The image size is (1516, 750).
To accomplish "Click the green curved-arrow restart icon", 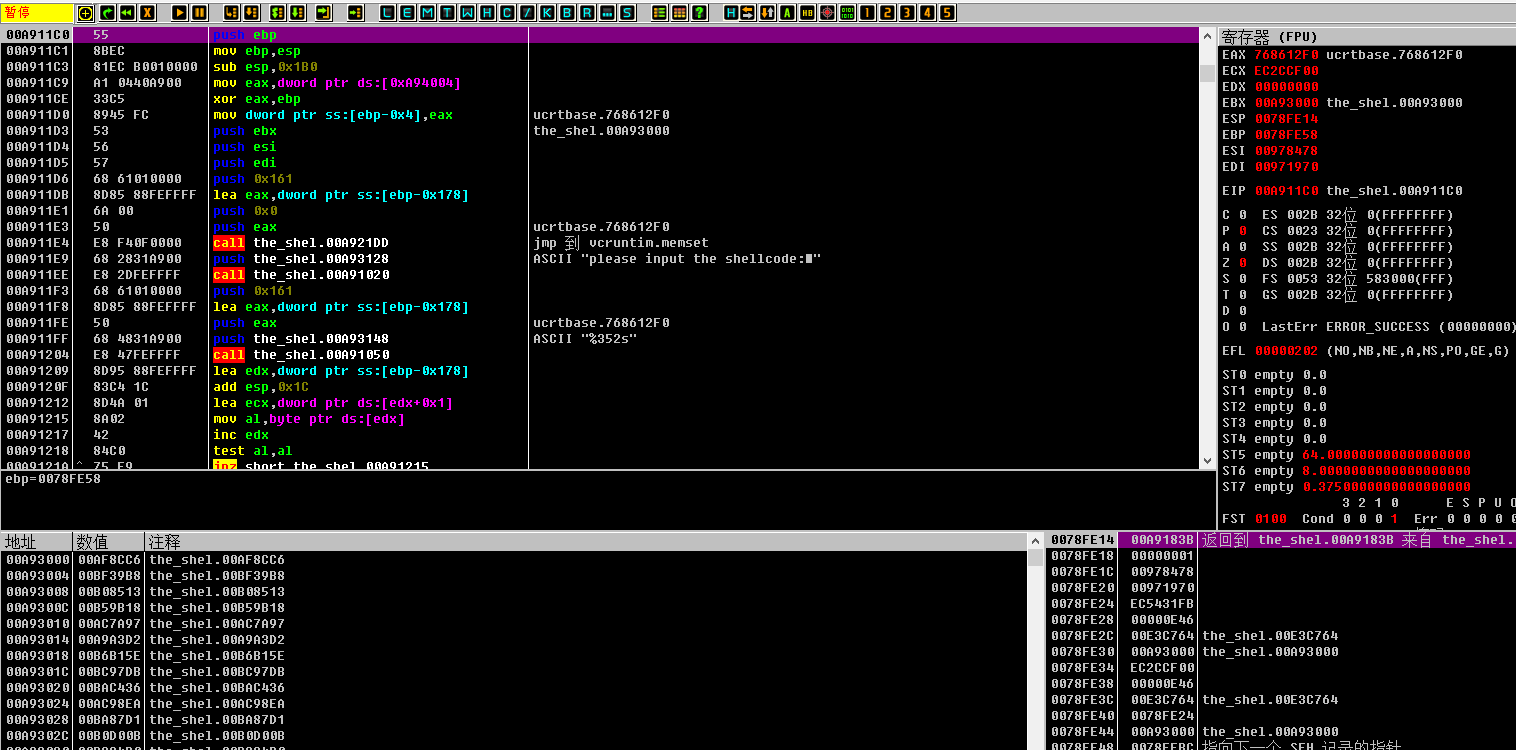I will [x=107, y=13].
